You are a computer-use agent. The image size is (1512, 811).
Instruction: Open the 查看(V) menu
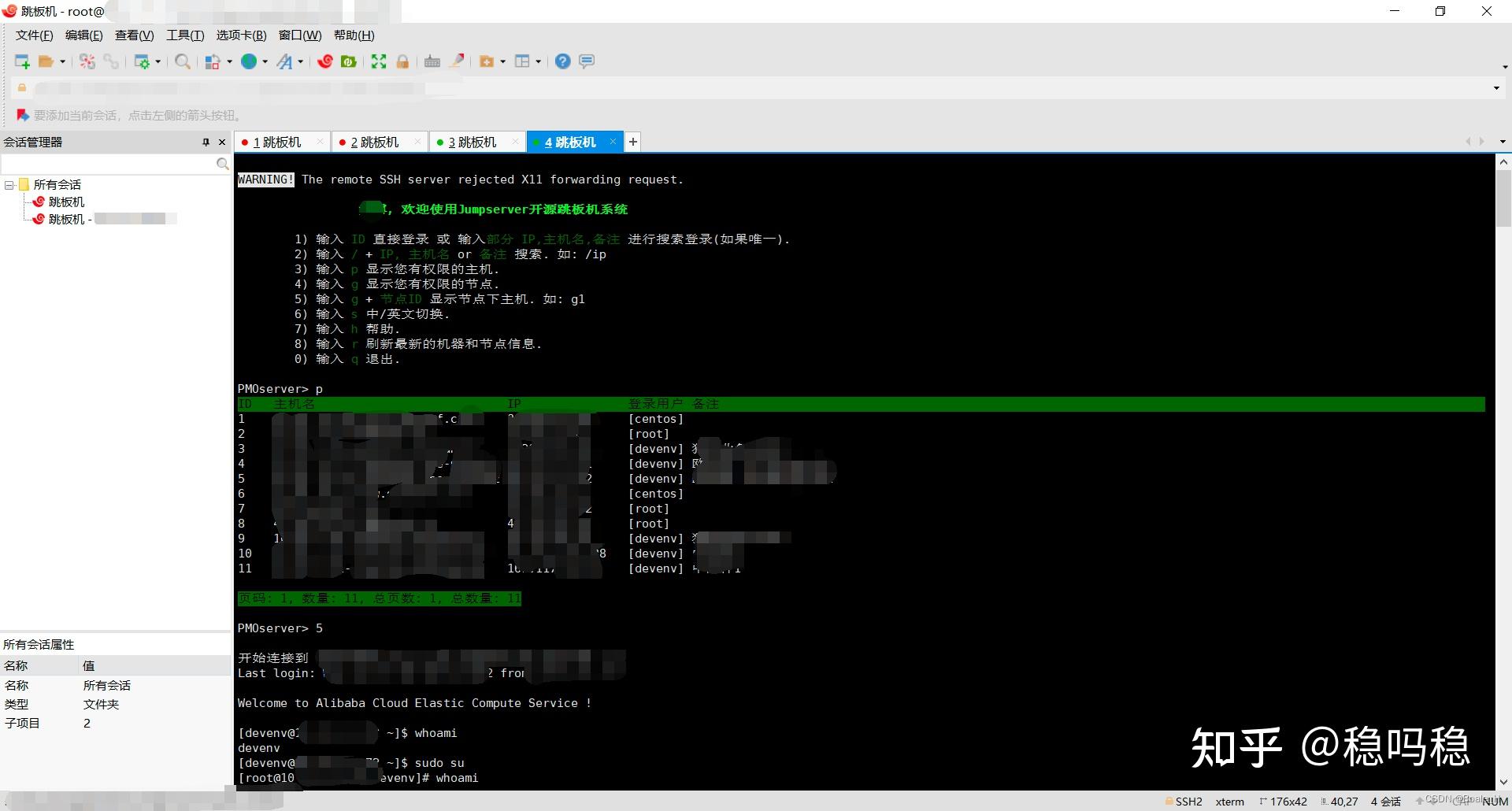134,35
